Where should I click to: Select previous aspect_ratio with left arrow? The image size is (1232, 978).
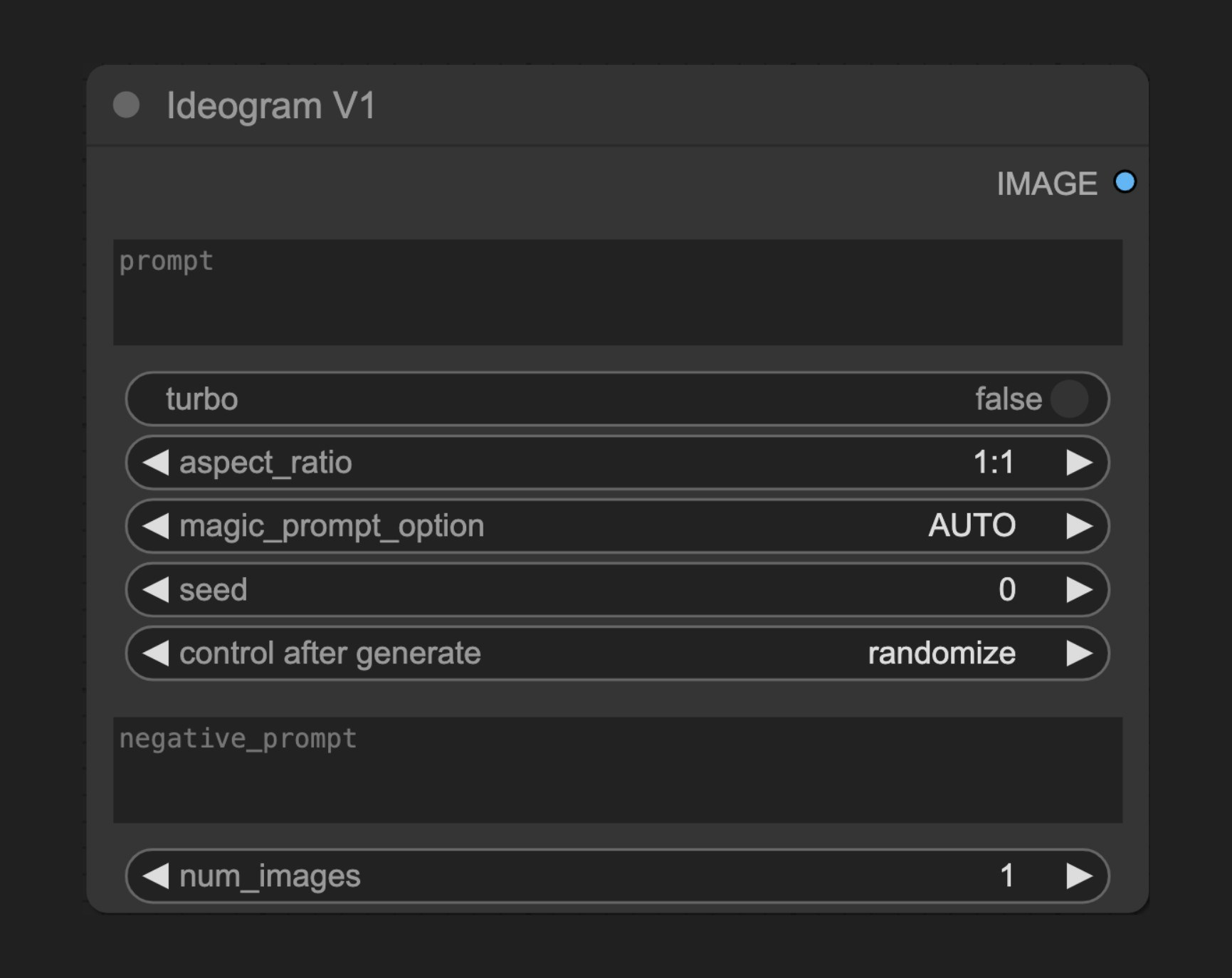point(156,463)
